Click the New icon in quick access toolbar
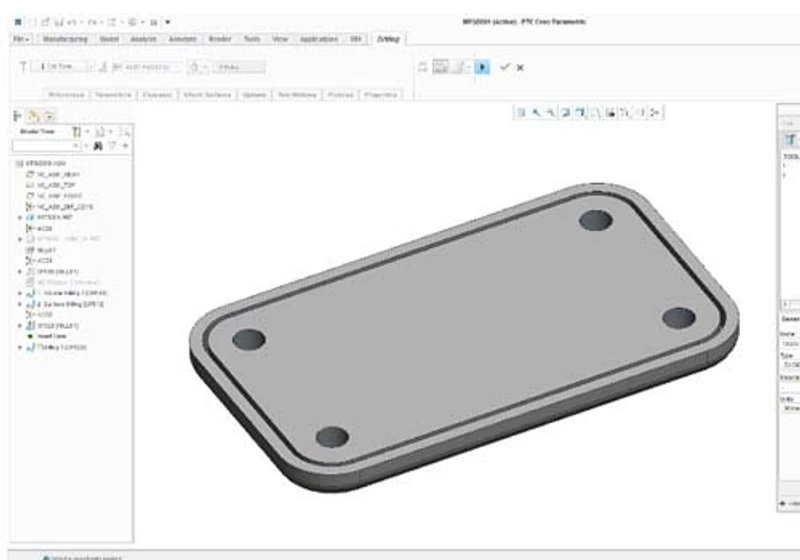 33,22
